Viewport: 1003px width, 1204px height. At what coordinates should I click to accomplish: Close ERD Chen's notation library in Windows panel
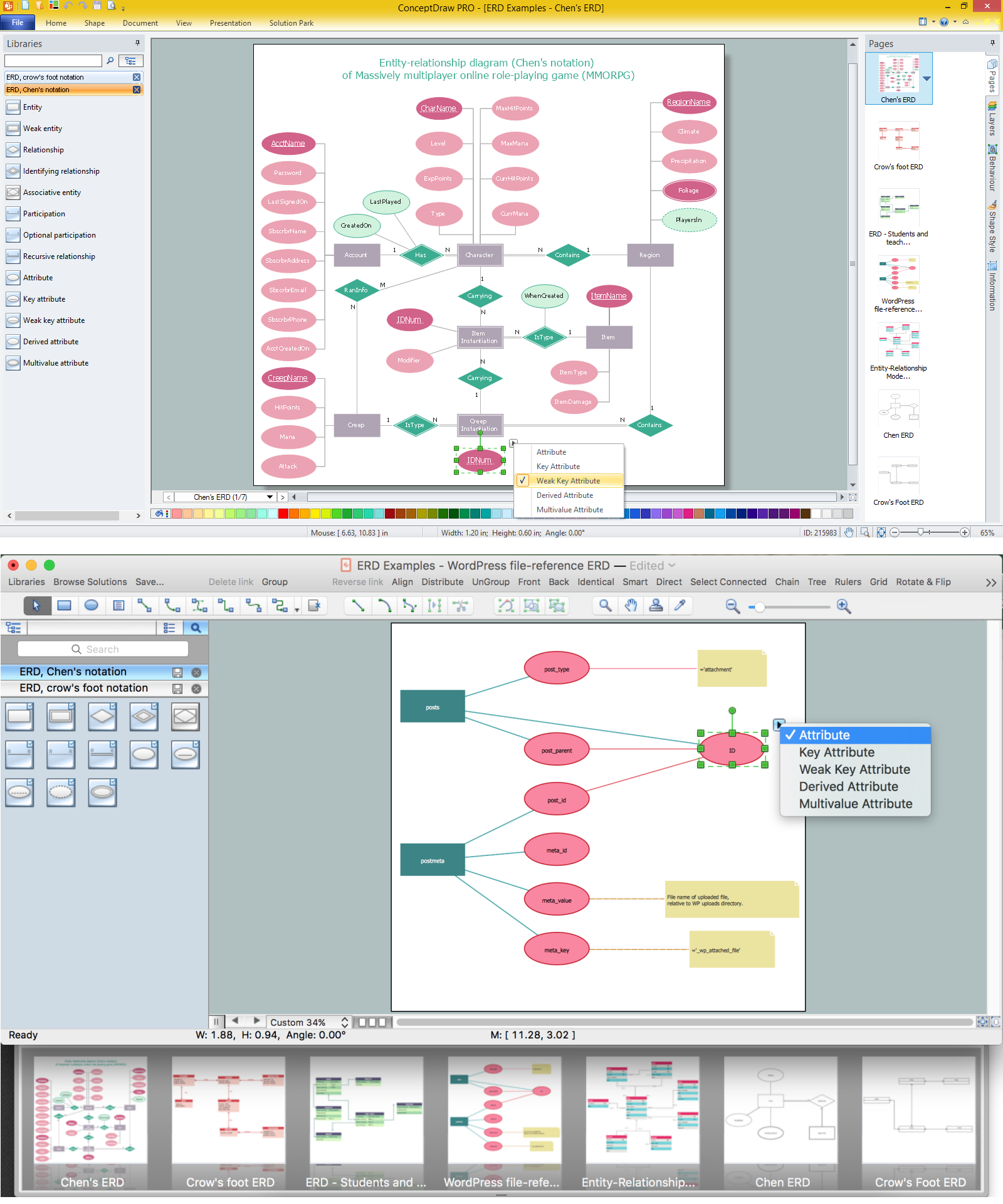click(137, 90)
